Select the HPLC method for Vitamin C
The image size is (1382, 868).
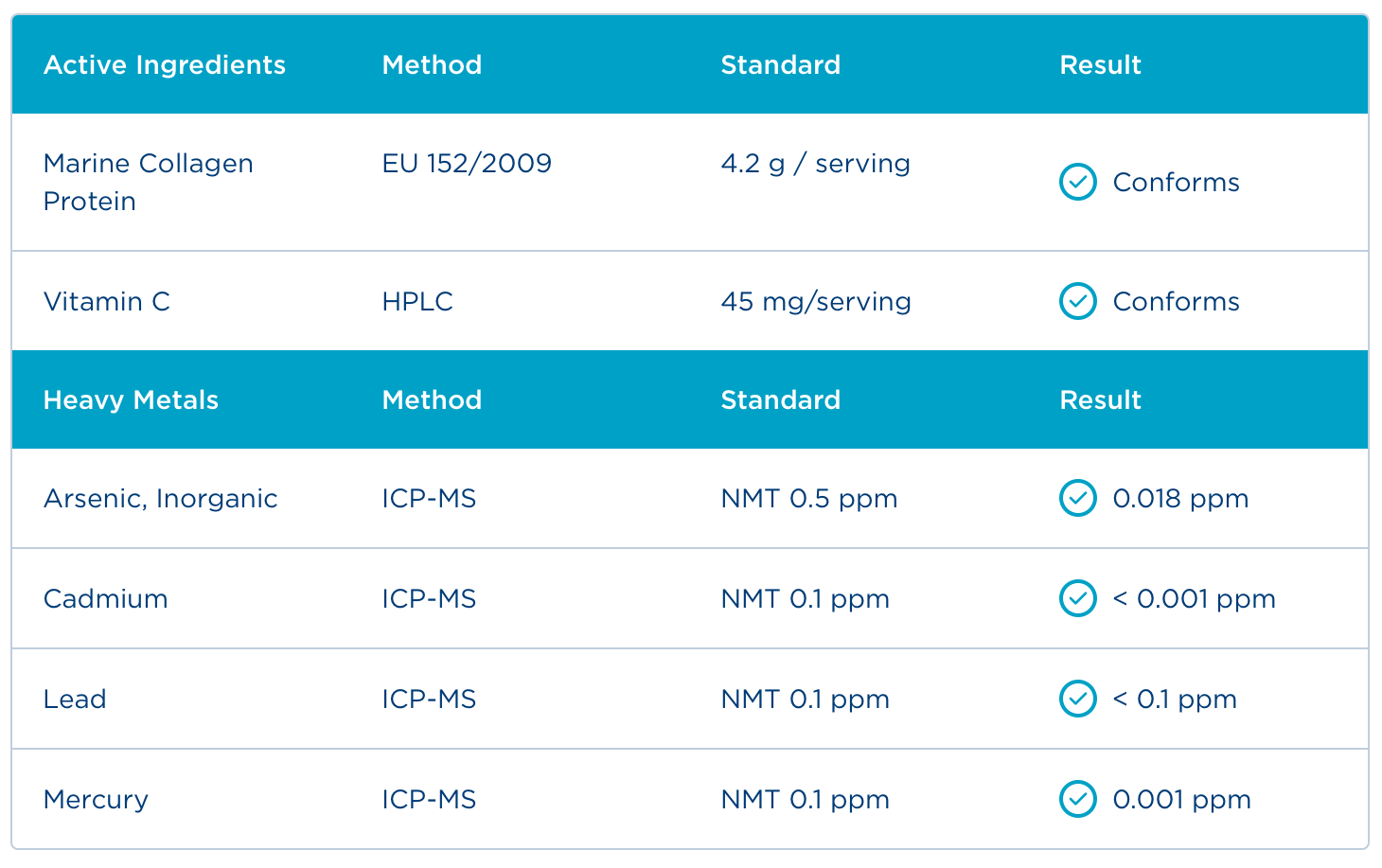417,301
